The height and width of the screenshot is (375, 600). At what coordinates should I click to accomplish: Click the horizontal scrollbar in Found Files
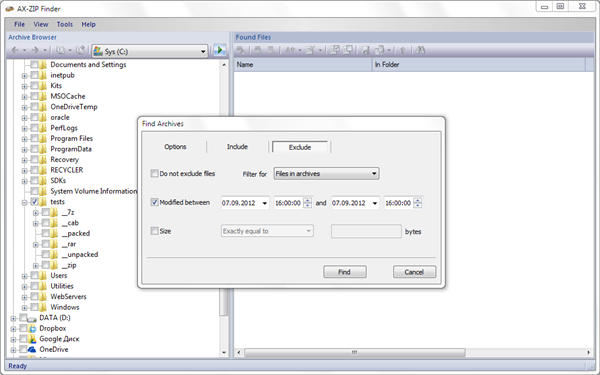pyautogui.click(x=354, y=352)
